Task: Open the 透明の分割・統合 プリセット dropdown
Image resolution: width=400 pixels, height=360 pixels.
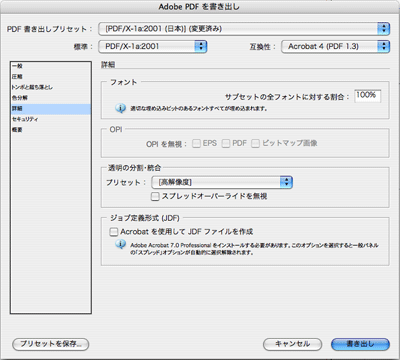Action: (222, 182)
